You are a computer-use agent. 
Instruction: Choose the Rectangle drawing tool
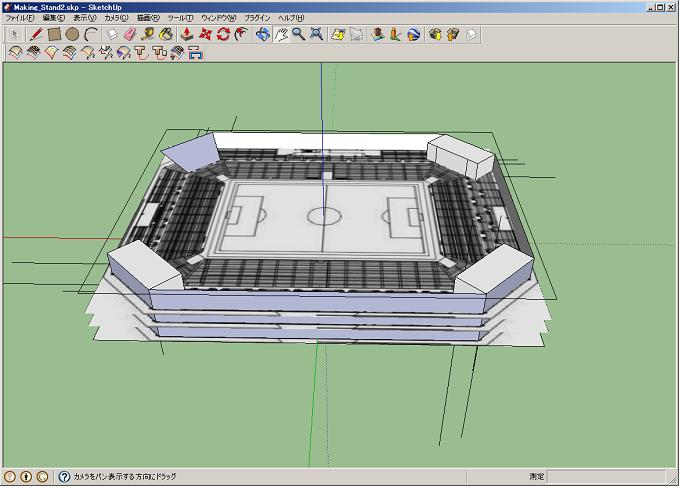54,34
